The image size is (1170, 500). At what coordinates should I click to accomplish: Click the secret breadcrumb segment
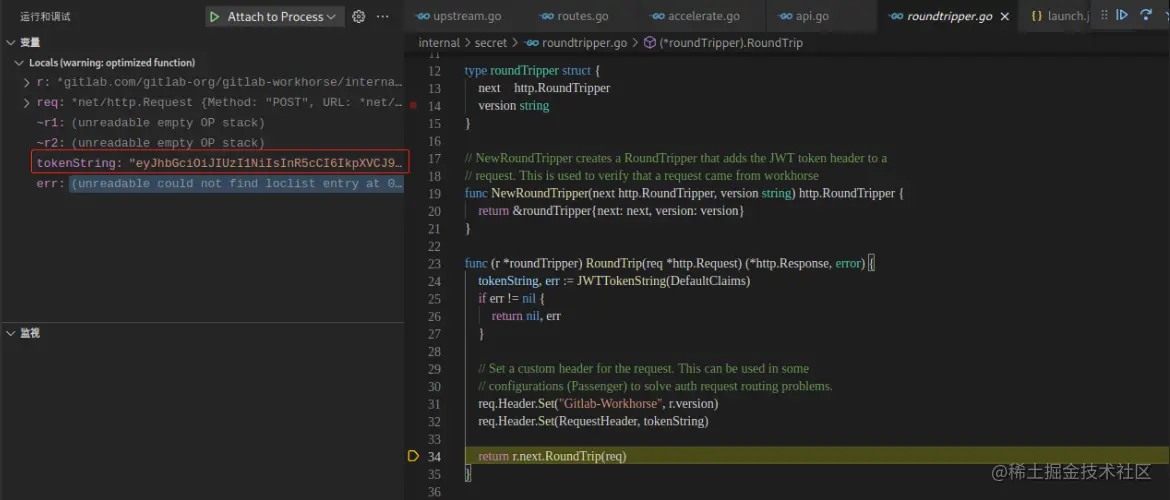[491, 43]
